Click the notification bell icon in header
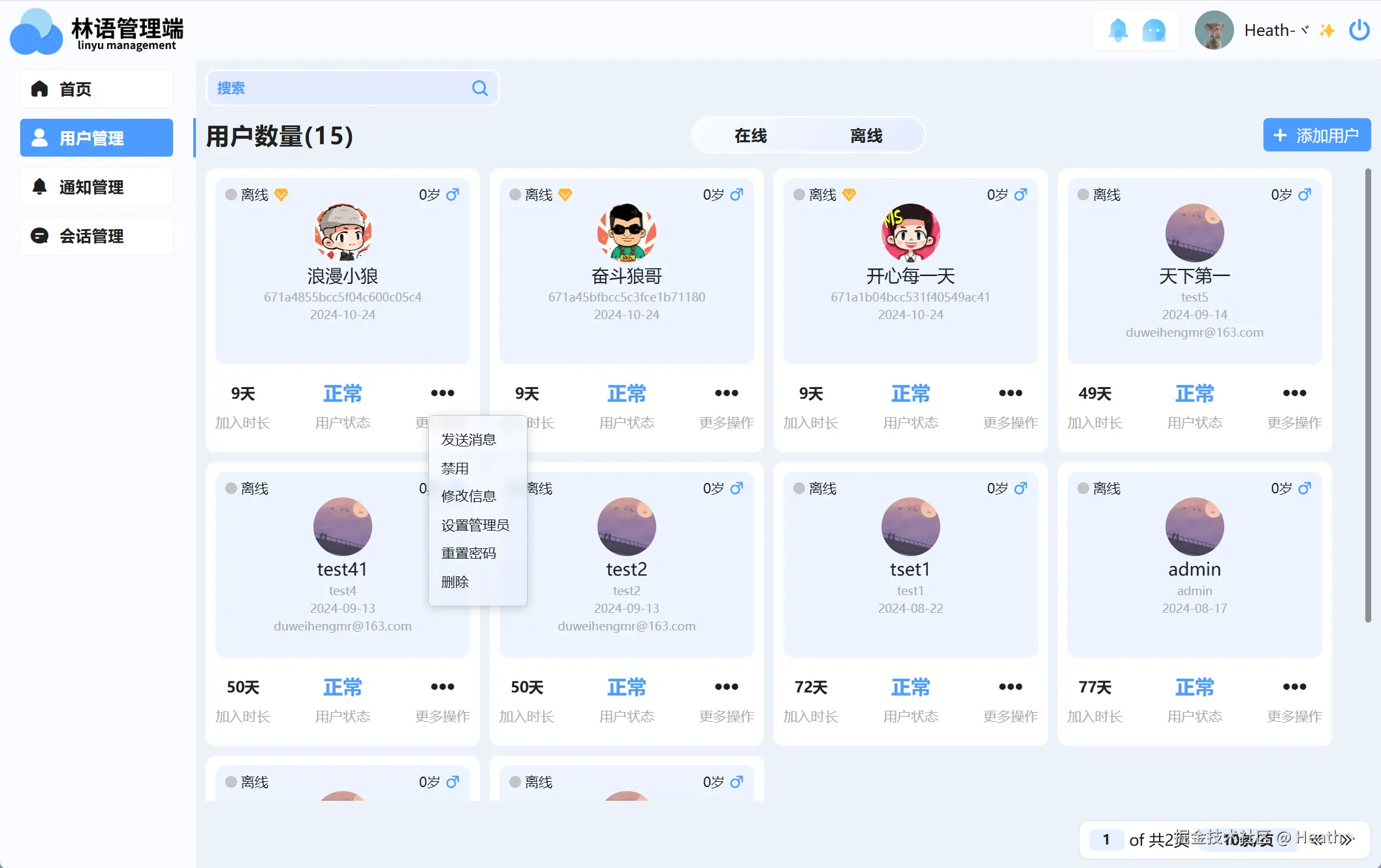 click(x=1118, y=30)
